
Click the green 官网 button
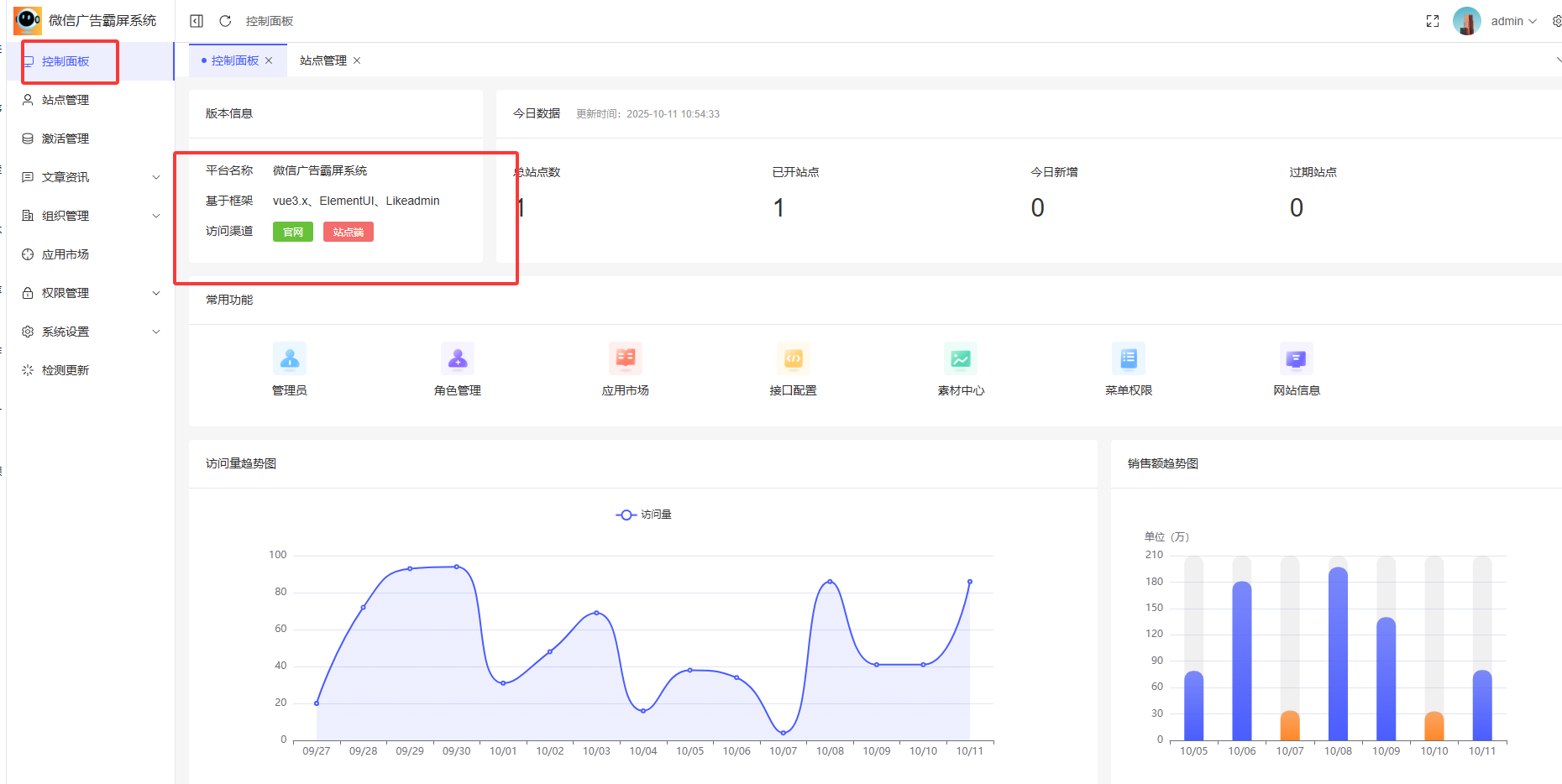click(293, 232)
